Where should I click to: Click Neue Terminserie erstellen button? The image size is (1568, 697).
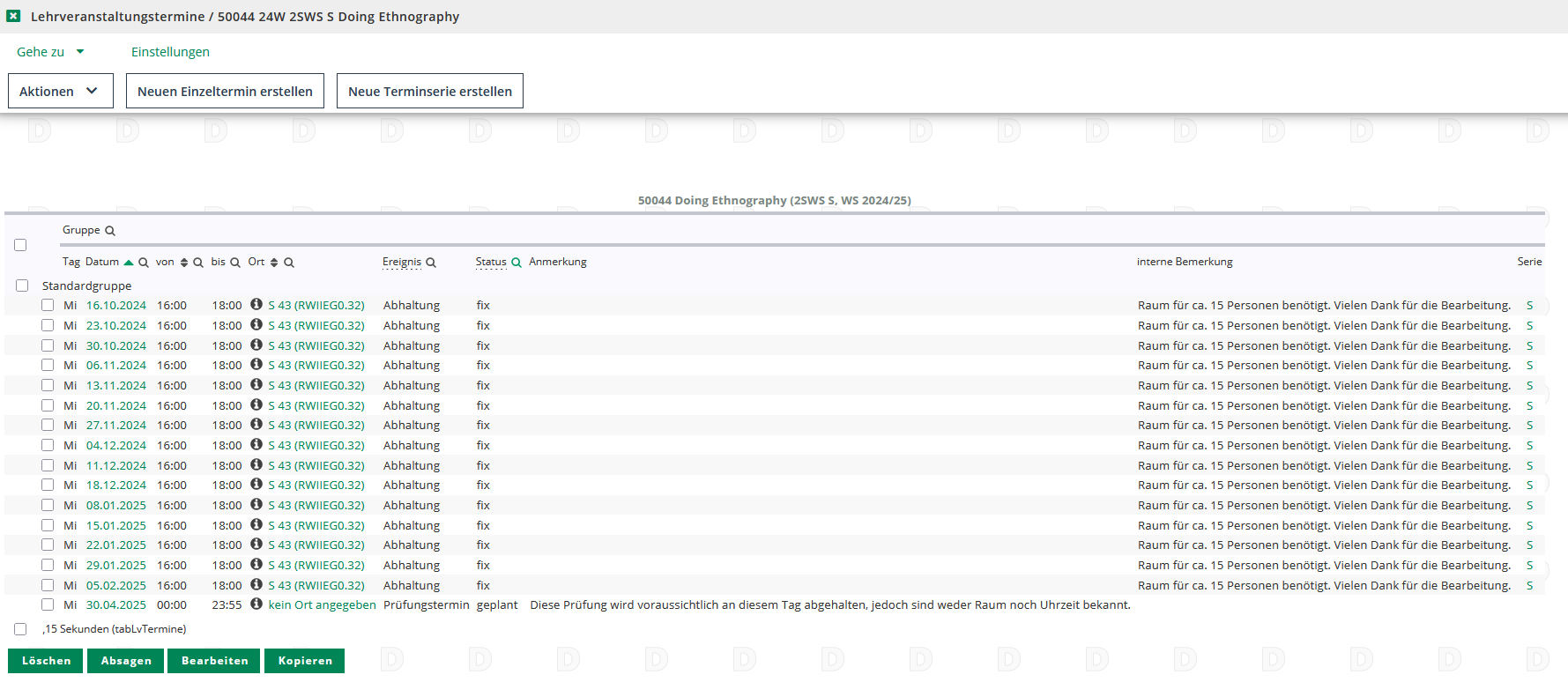[x=429, y=91]
